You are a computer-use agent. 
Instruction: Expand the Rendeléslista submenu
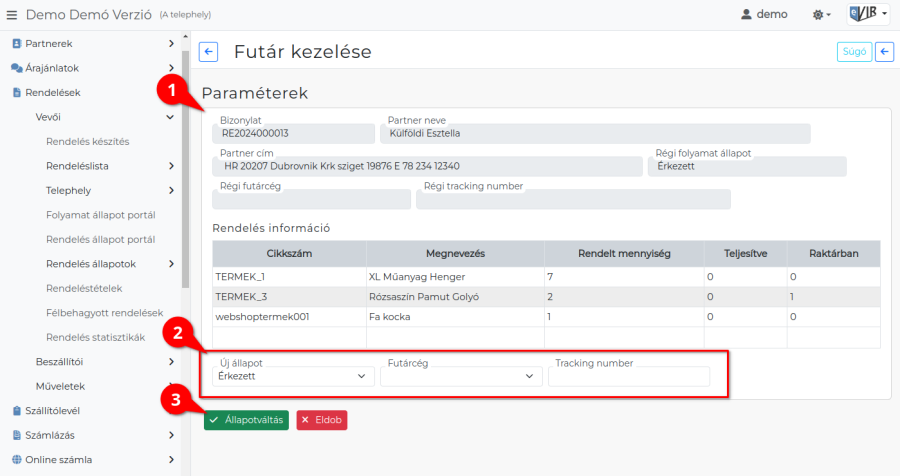[x=171, y=166]
